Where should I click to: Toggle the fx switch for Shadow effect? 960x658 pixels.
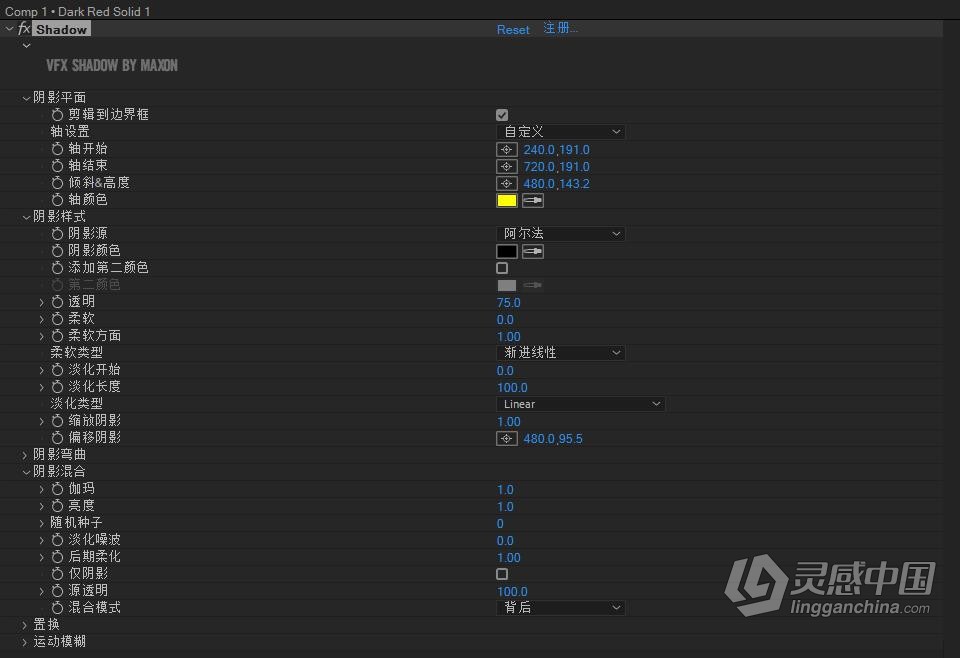coord(24,29)
